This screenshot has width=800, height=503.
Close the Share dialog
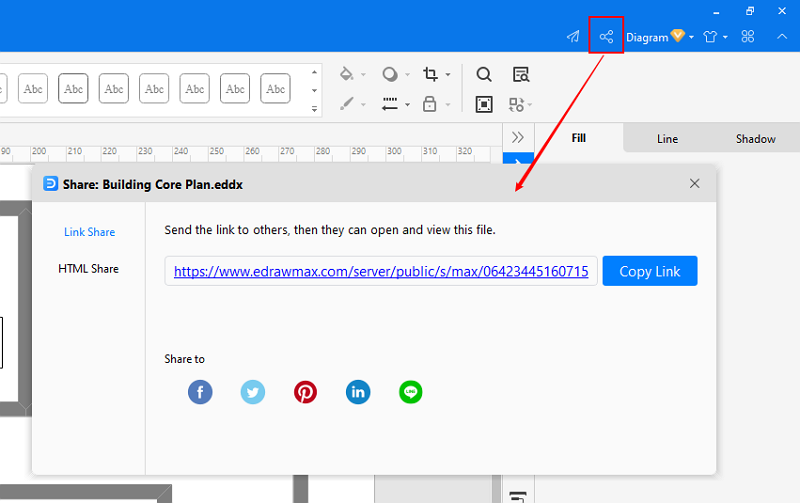tap(694, 184)
